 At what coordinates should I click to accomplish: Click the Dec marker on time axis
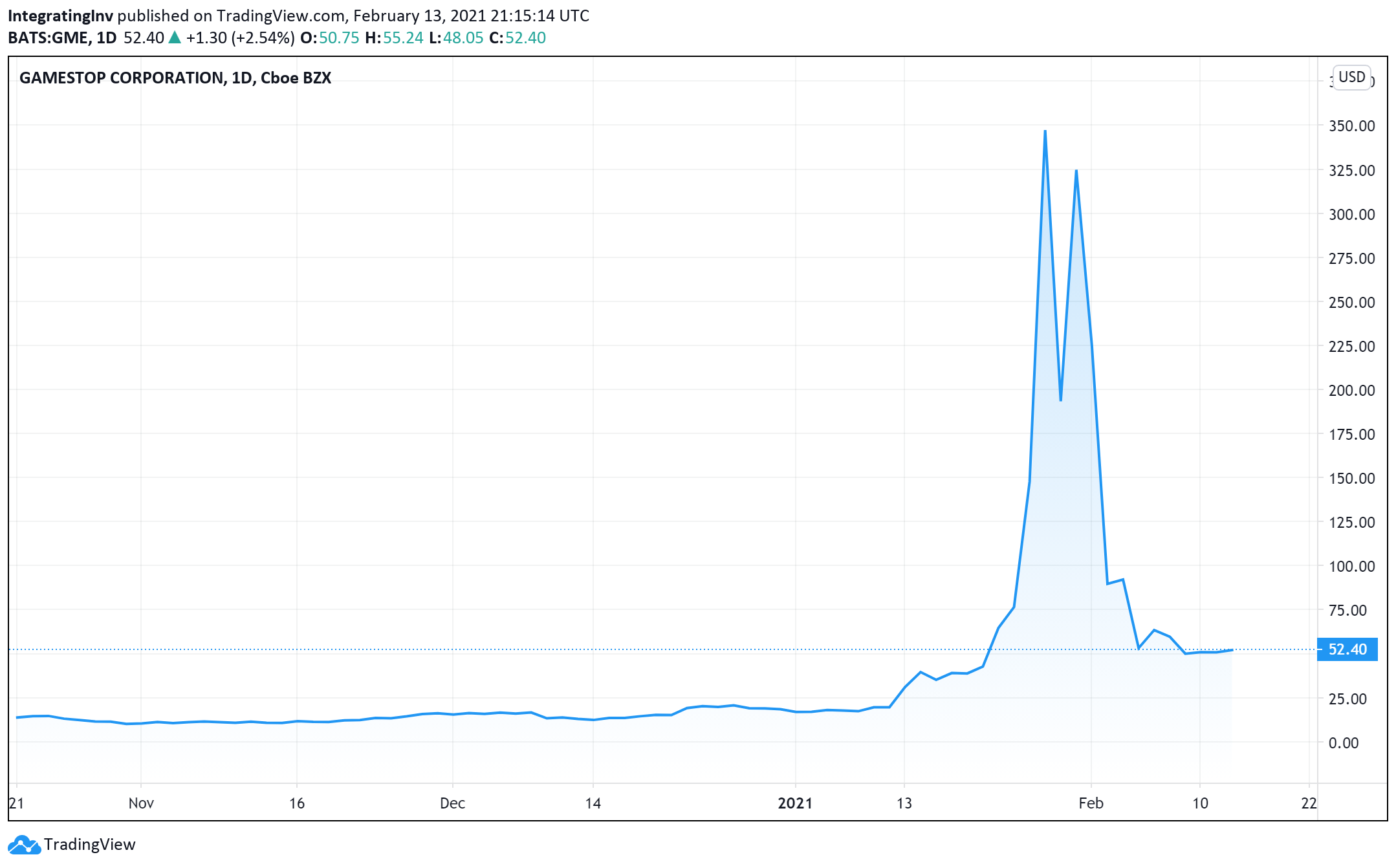(x=452, y=803)
